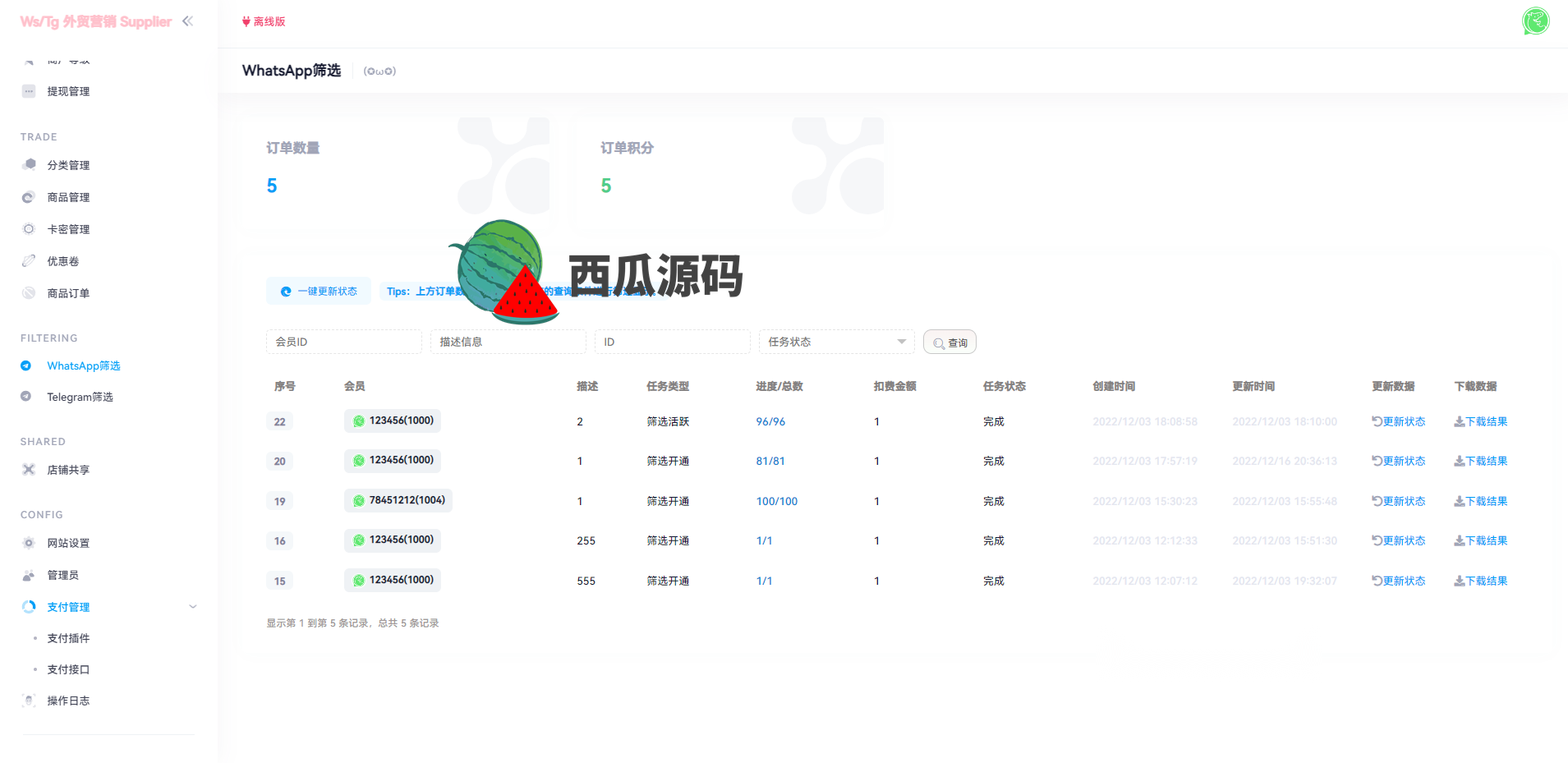
Task: Click the download icon in row 22's 下载结果
Action: pyautogui.click(x=1460, y=421)
